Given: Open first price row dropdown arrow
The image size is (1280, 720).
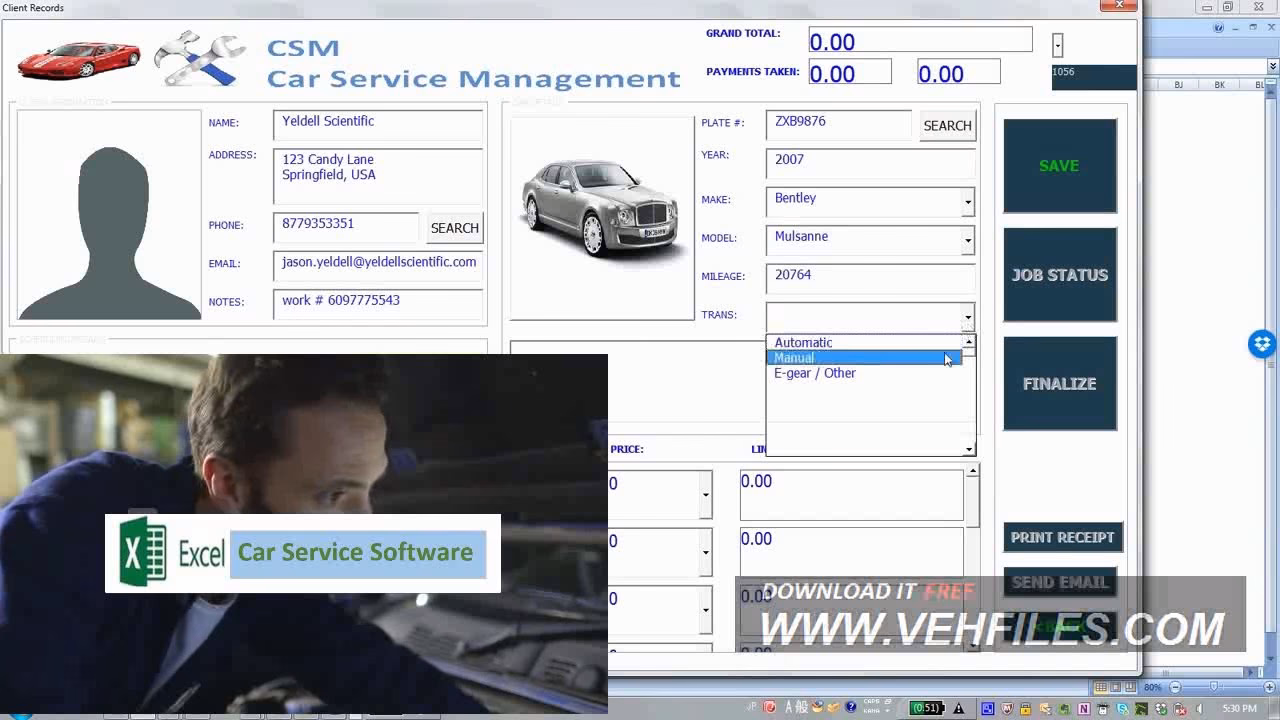Looking at the screenshot, I should 706,494.
